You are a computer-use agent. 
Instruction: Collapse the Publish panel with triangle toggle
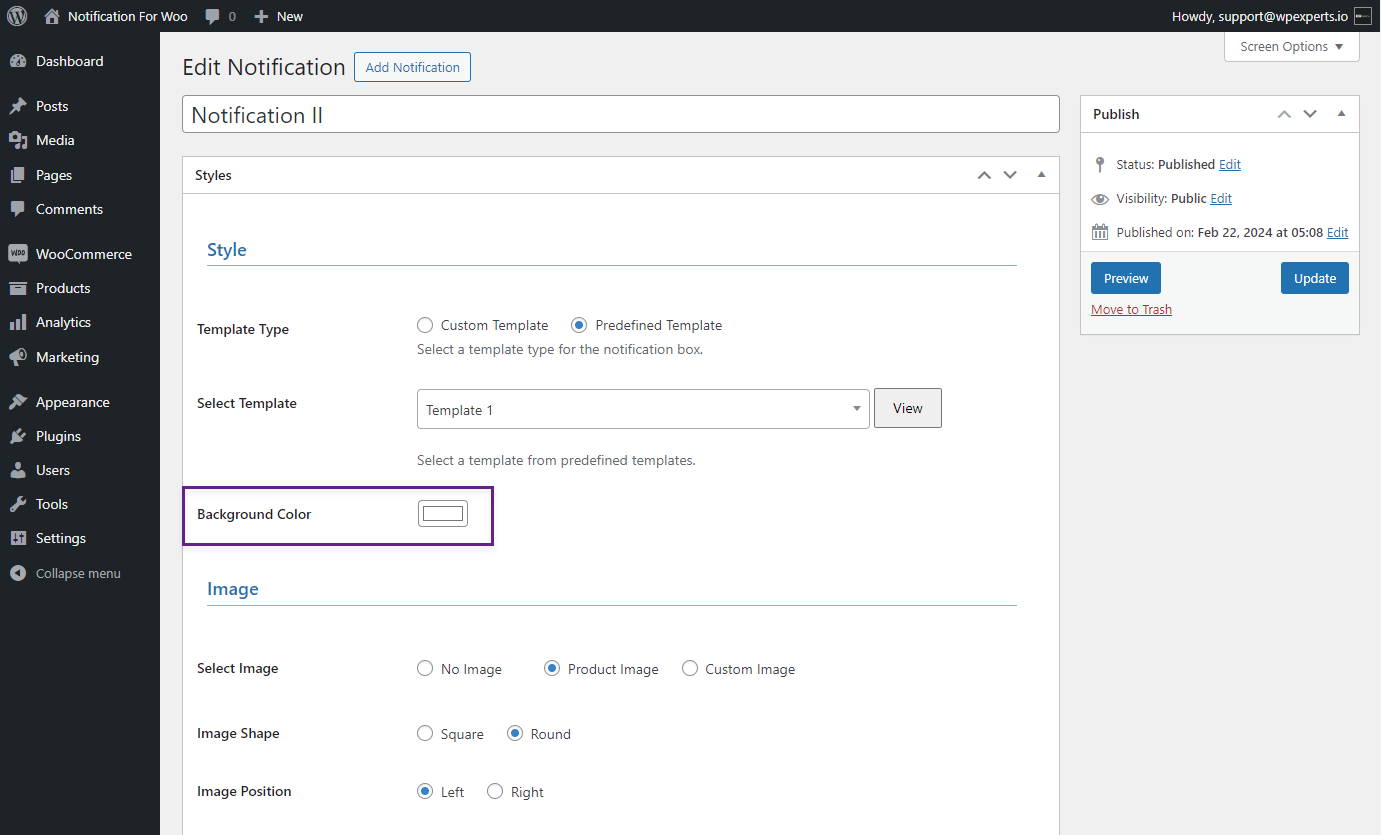point(1341,114)
